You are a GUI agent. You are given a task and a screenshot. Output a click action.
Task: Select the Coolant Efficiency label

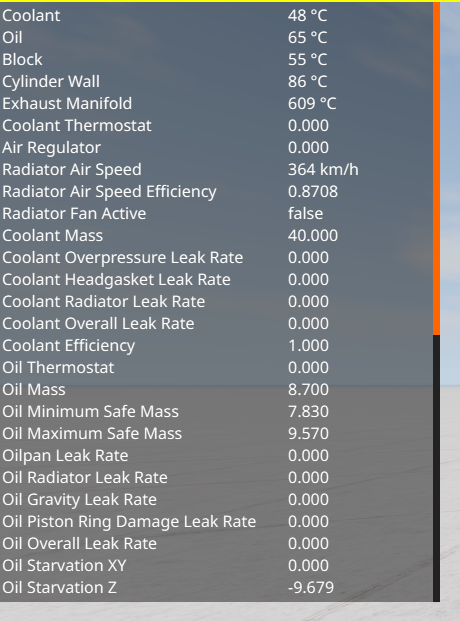69,345
